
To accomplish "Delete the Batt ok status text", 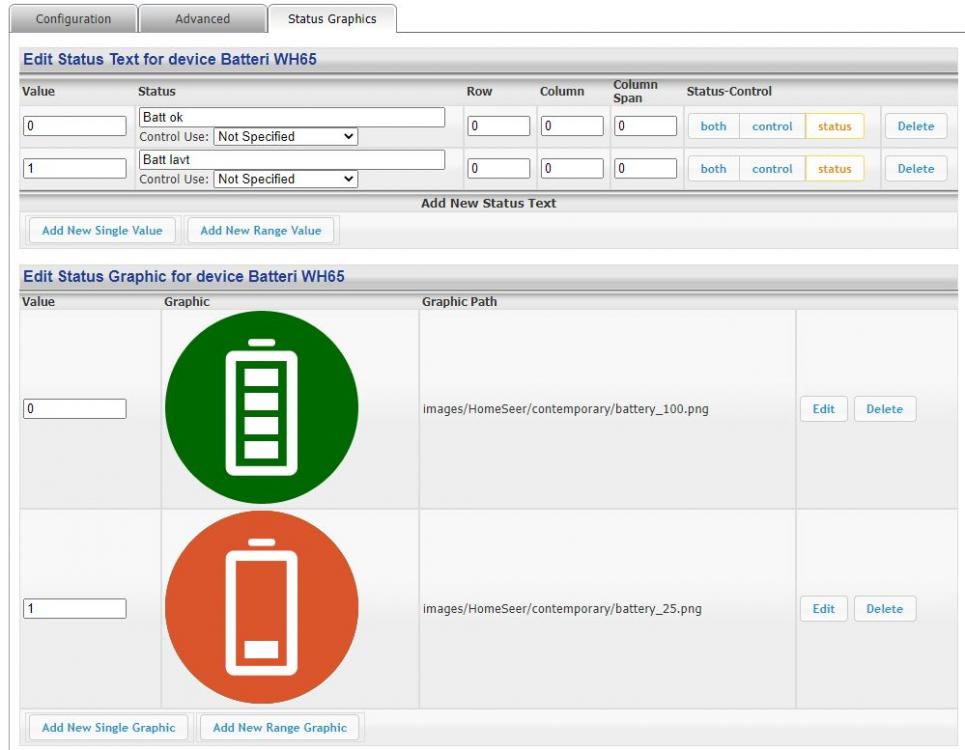I will pyautogui.click(x=915, y=127).
